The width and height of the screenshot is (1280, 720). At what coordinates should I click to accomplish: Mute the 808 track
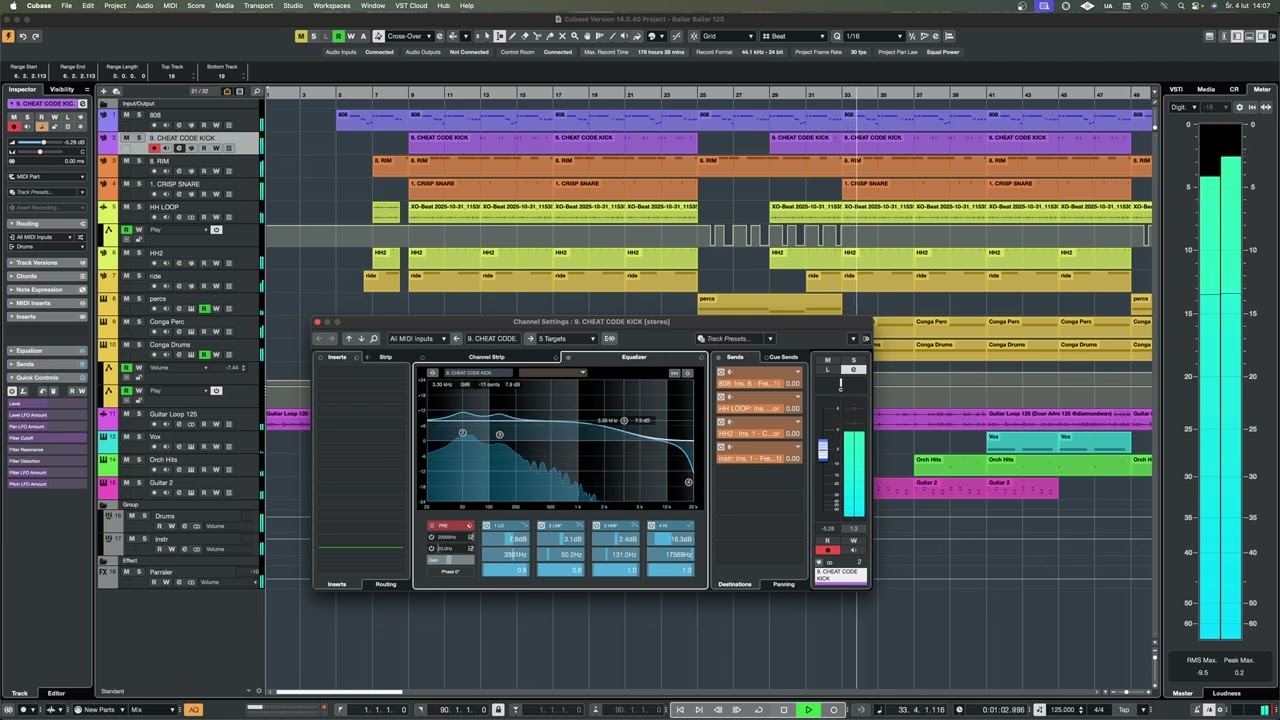click(x=126, y=115)
